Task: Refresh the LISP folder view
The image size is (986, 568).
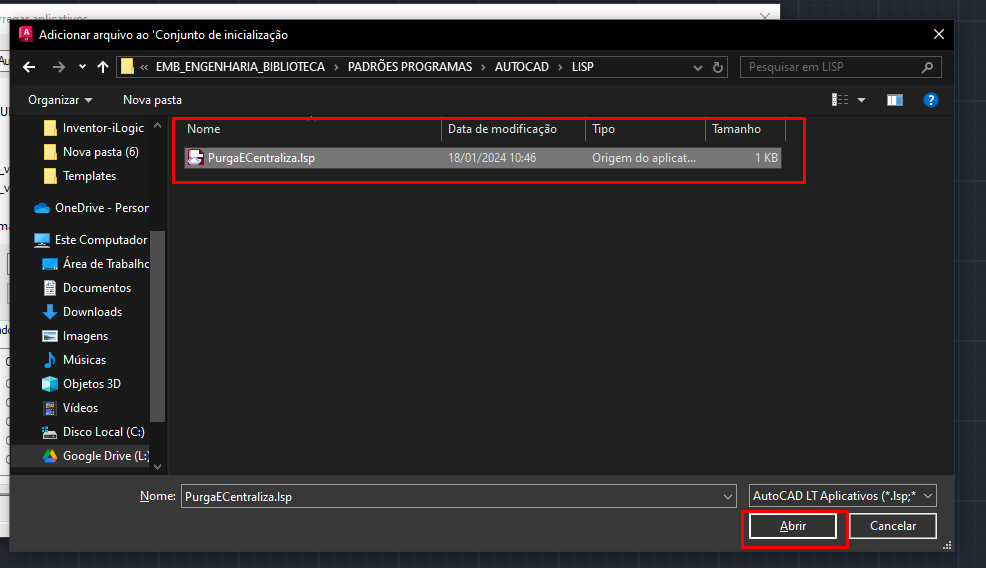Action: 718,67
